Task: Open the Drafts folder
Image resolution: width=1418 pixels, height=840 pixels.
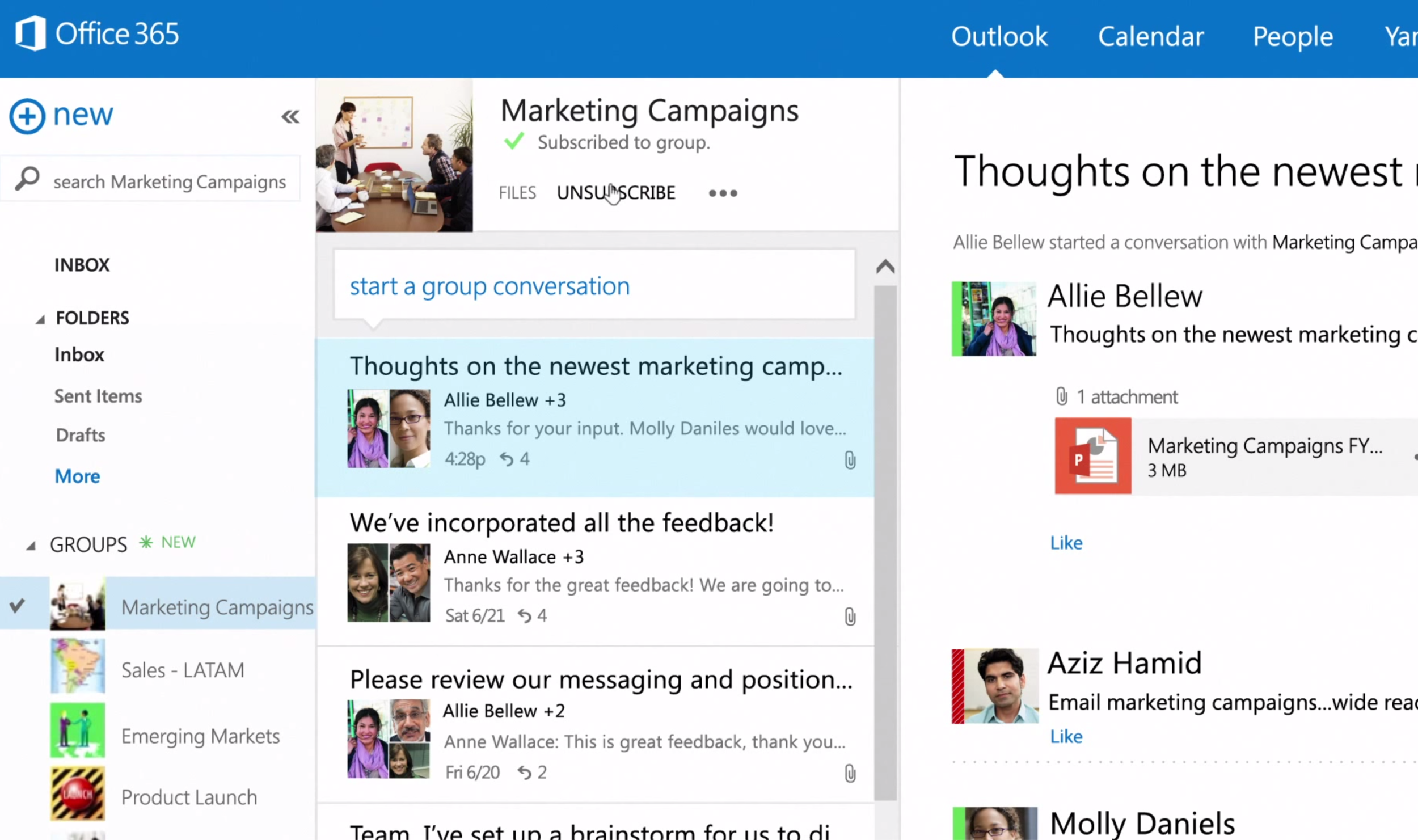Action: pyautogui.click(x=81, y=435)
